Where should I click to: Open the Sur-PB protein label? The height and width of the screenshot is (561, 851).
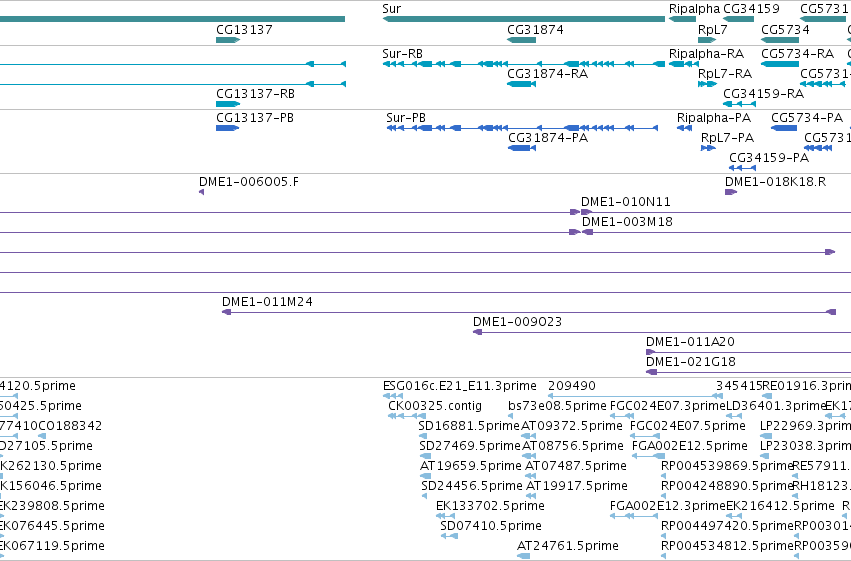coord(406,118)
